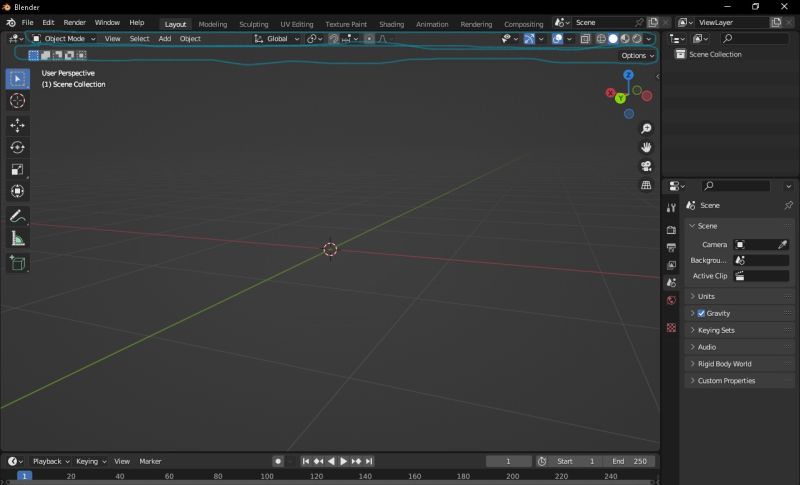Jump to the first frame
The image size is (800, 485).
pos(305,462)
